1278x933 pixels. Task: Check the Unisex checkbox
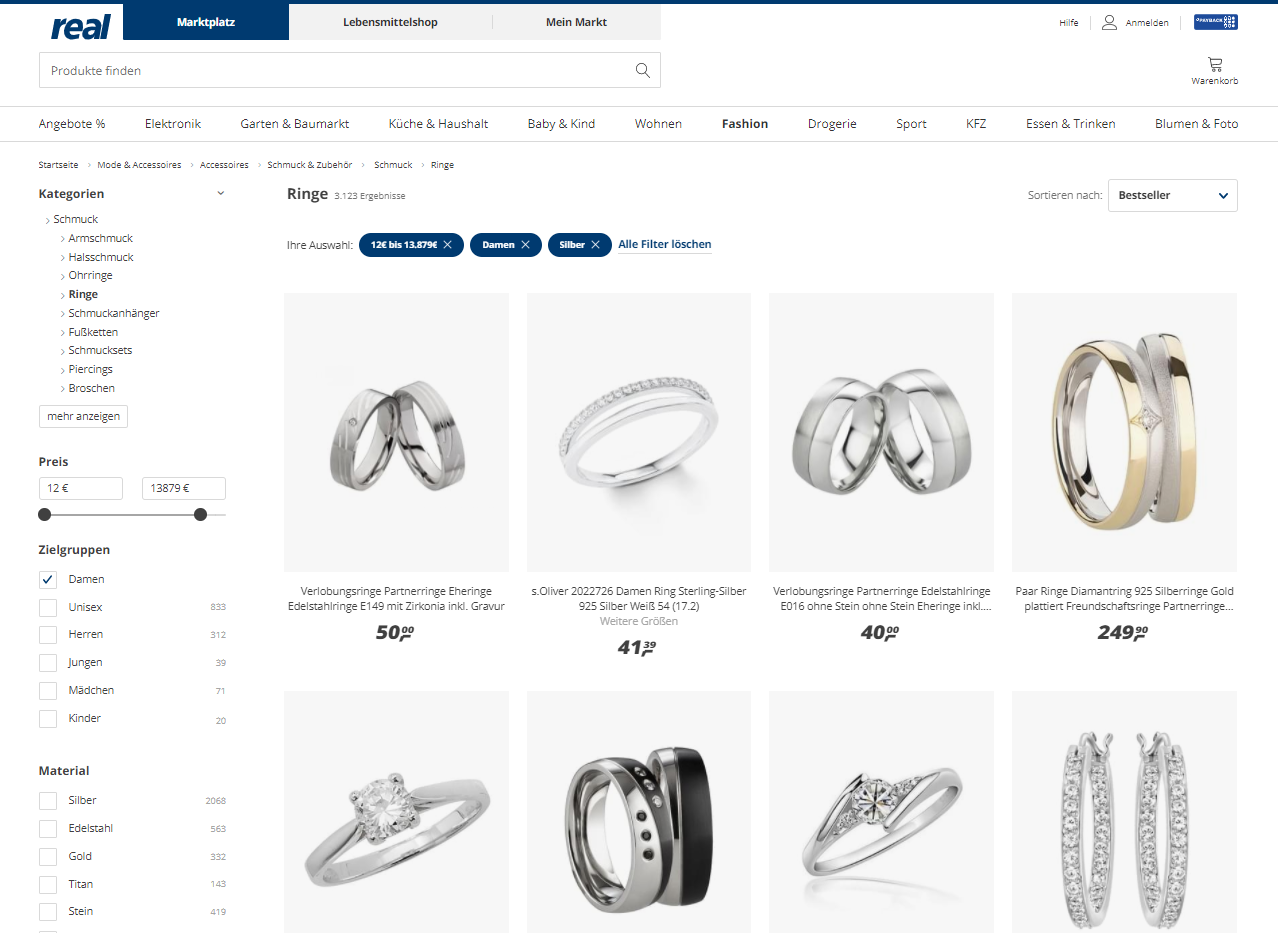(48, 607)
